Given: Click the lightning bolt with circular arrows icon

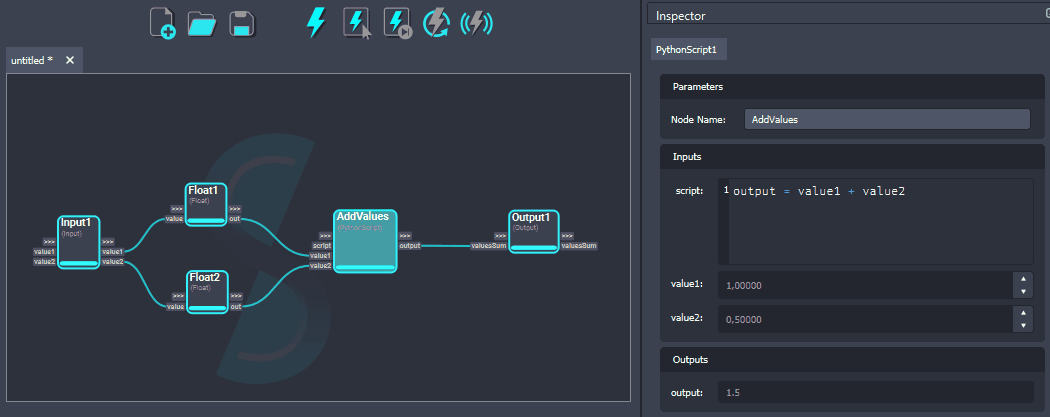Looking at the screenshot, I should point(437,23).
